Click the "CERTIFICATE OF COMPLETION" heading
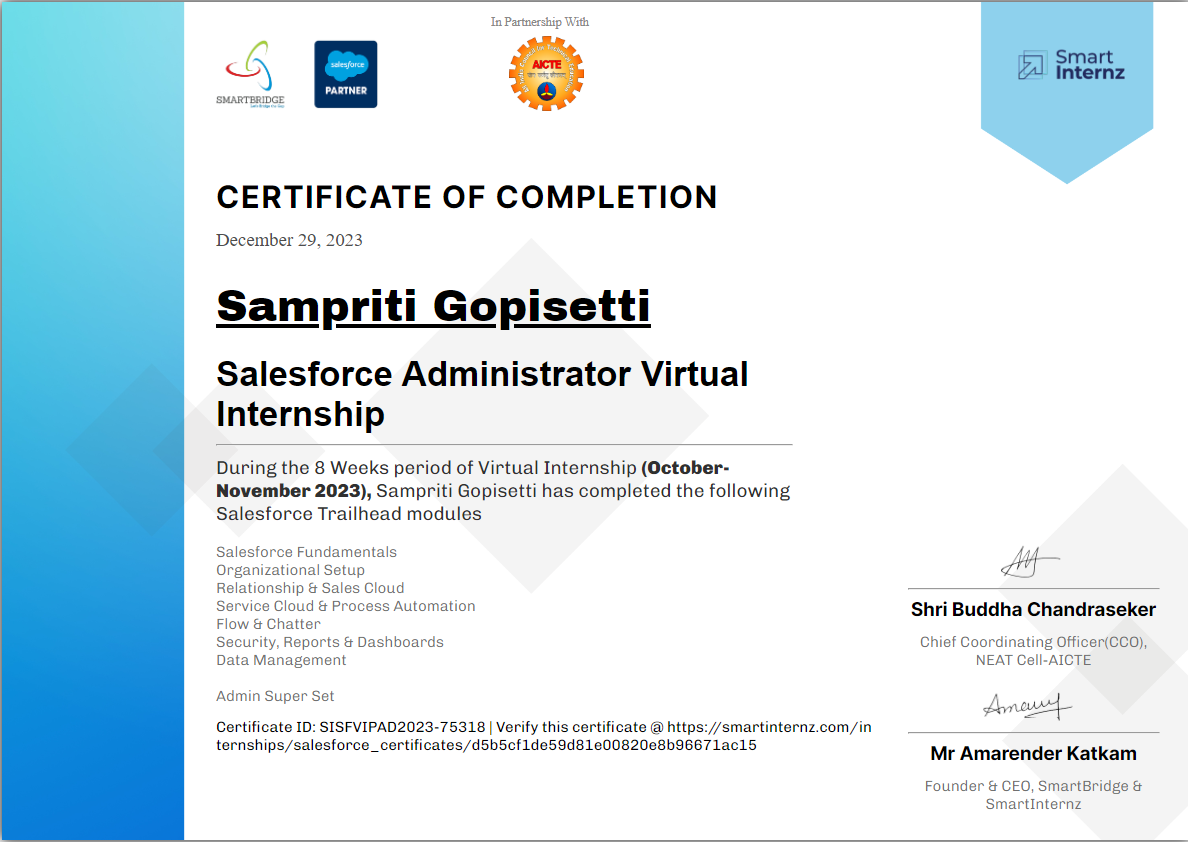The image size is (1188, 842). click(467, 197)
